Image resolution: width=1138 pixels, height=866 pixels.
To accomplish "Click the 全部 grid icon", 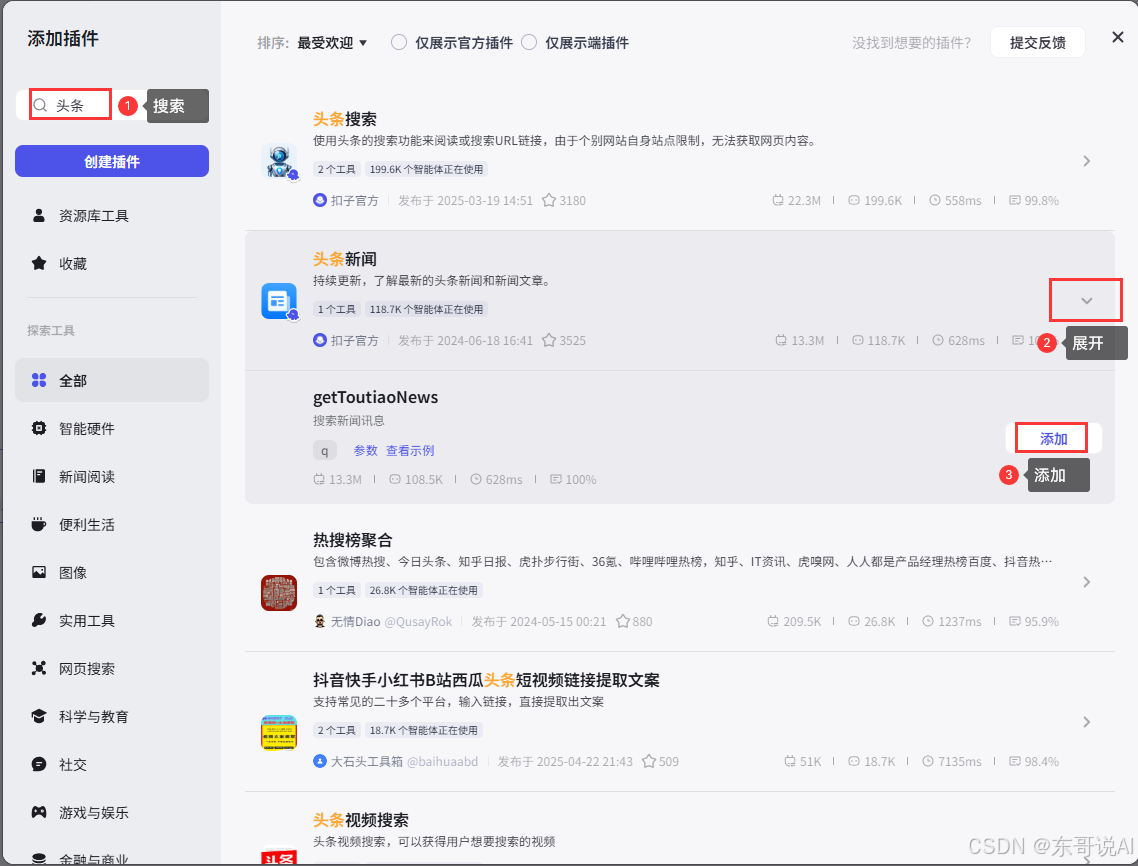I will click(39, 380).
